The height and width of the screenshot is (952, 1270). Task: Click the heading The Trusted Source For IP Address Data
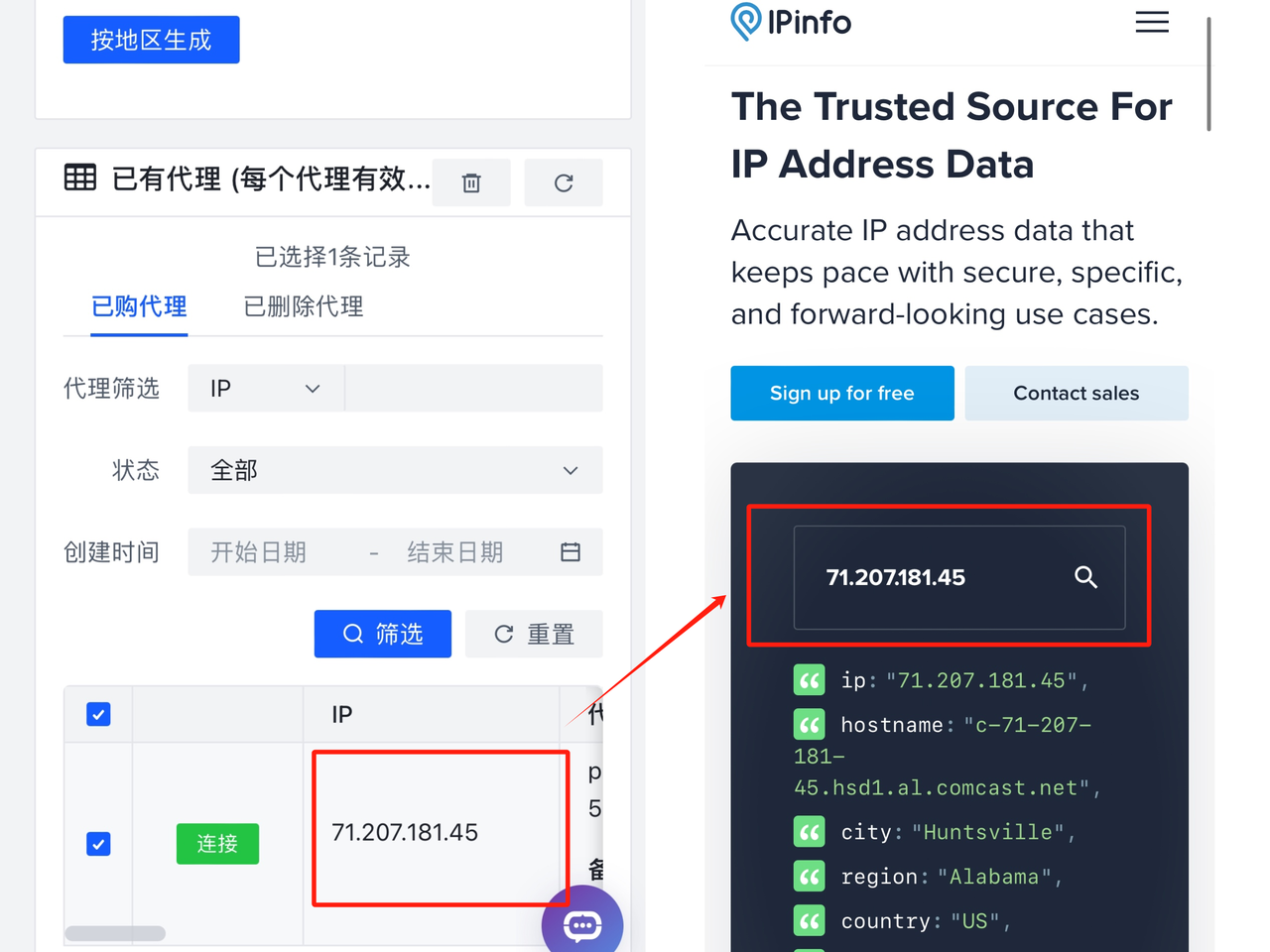pyautogui.click(x=952, y=135)
